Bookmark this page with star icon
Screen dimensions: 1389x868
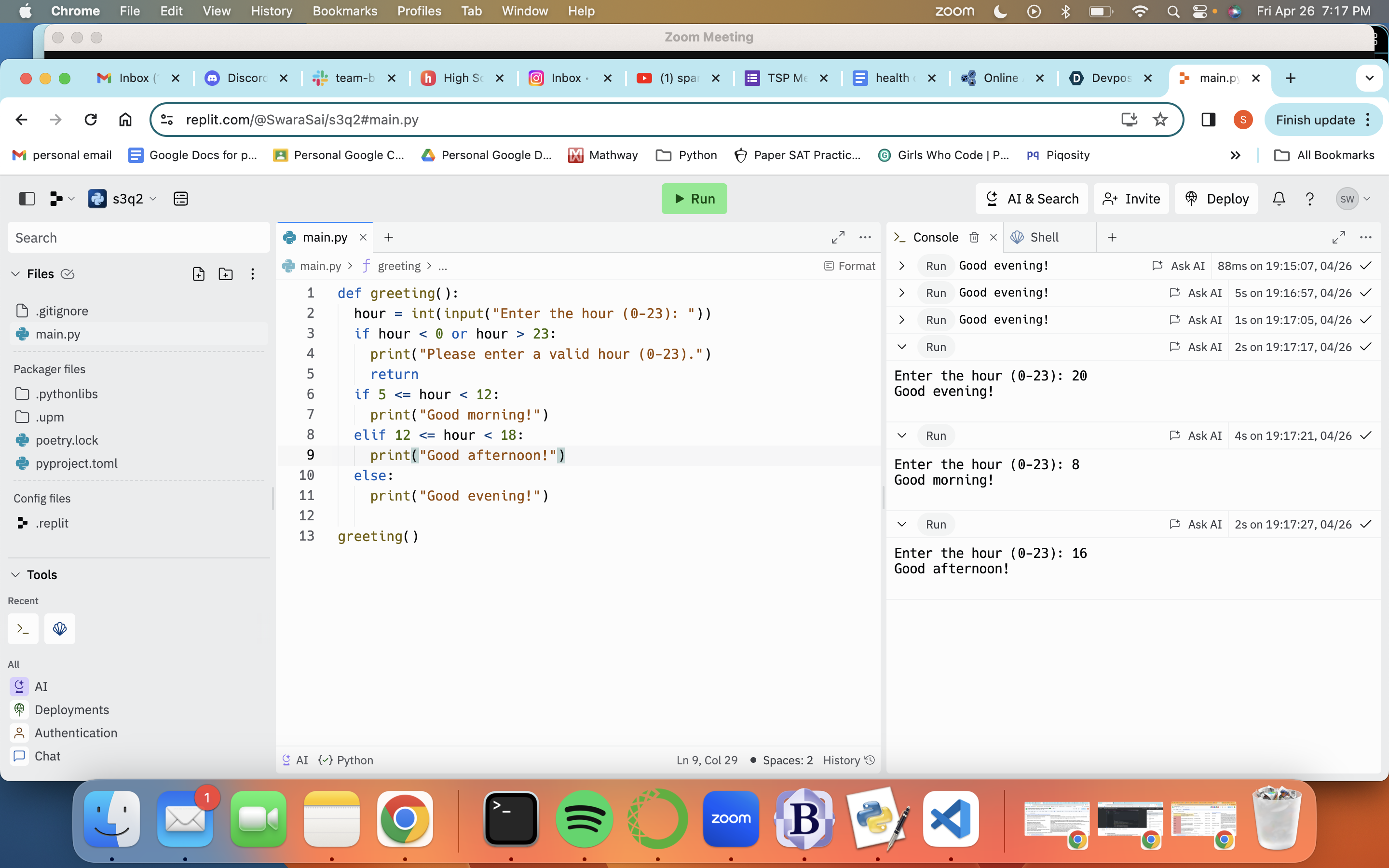(1160, 120)
